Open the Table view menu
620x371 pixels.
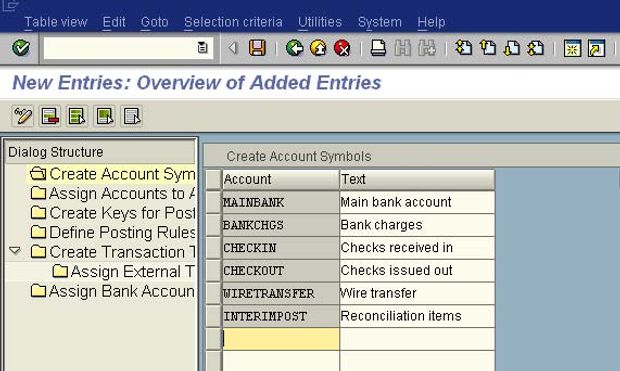[x=56, y=22]
